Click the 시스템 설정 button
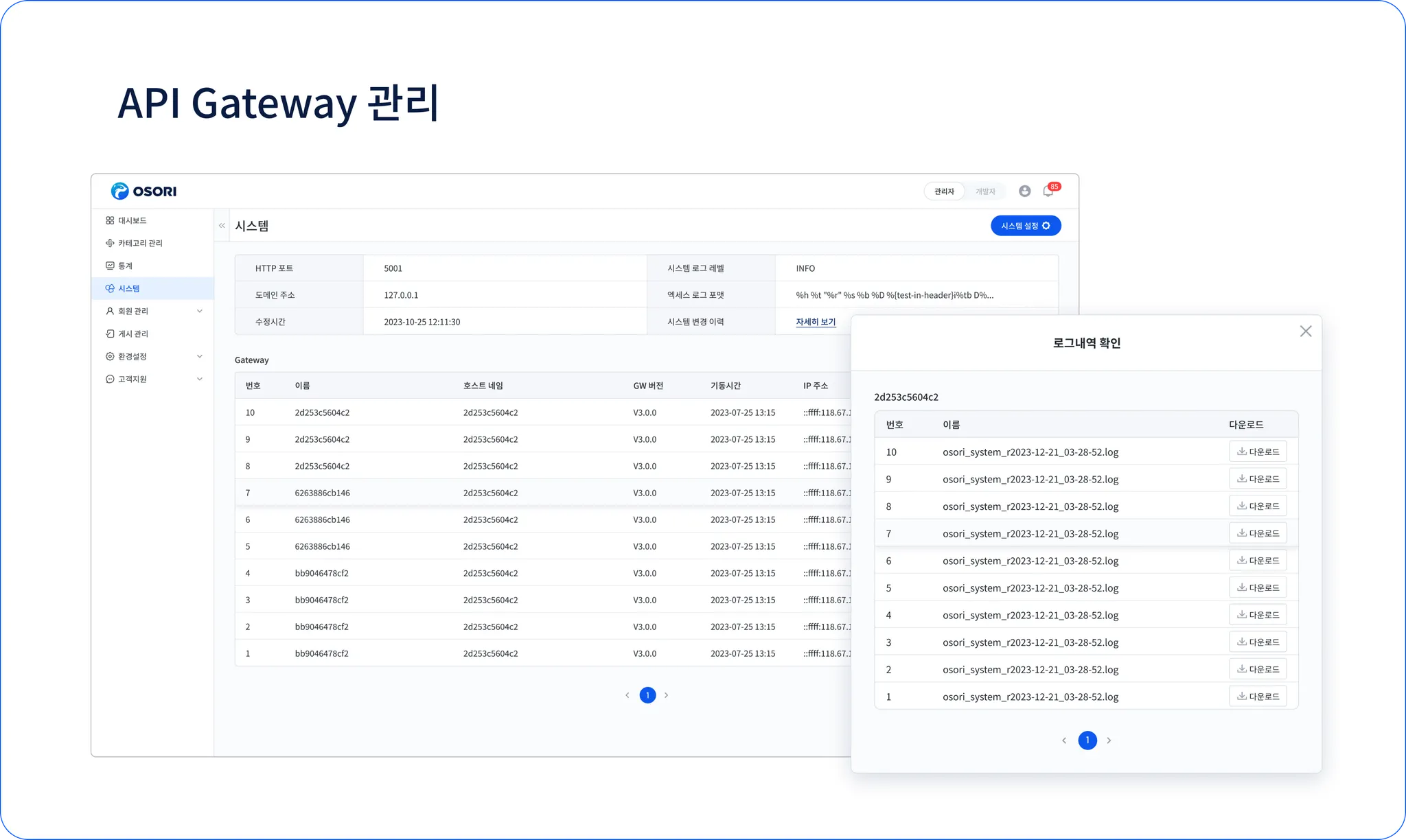1406x840 pixels. [1025, 226]
